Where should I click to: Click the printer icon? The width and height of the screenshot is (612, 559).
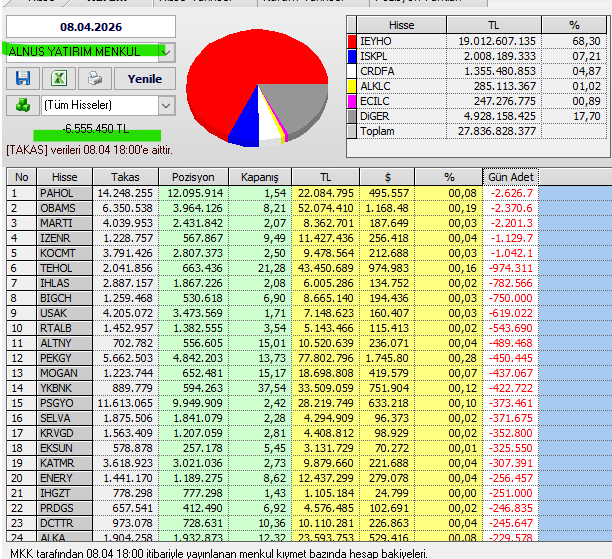(x=95, y=78)
